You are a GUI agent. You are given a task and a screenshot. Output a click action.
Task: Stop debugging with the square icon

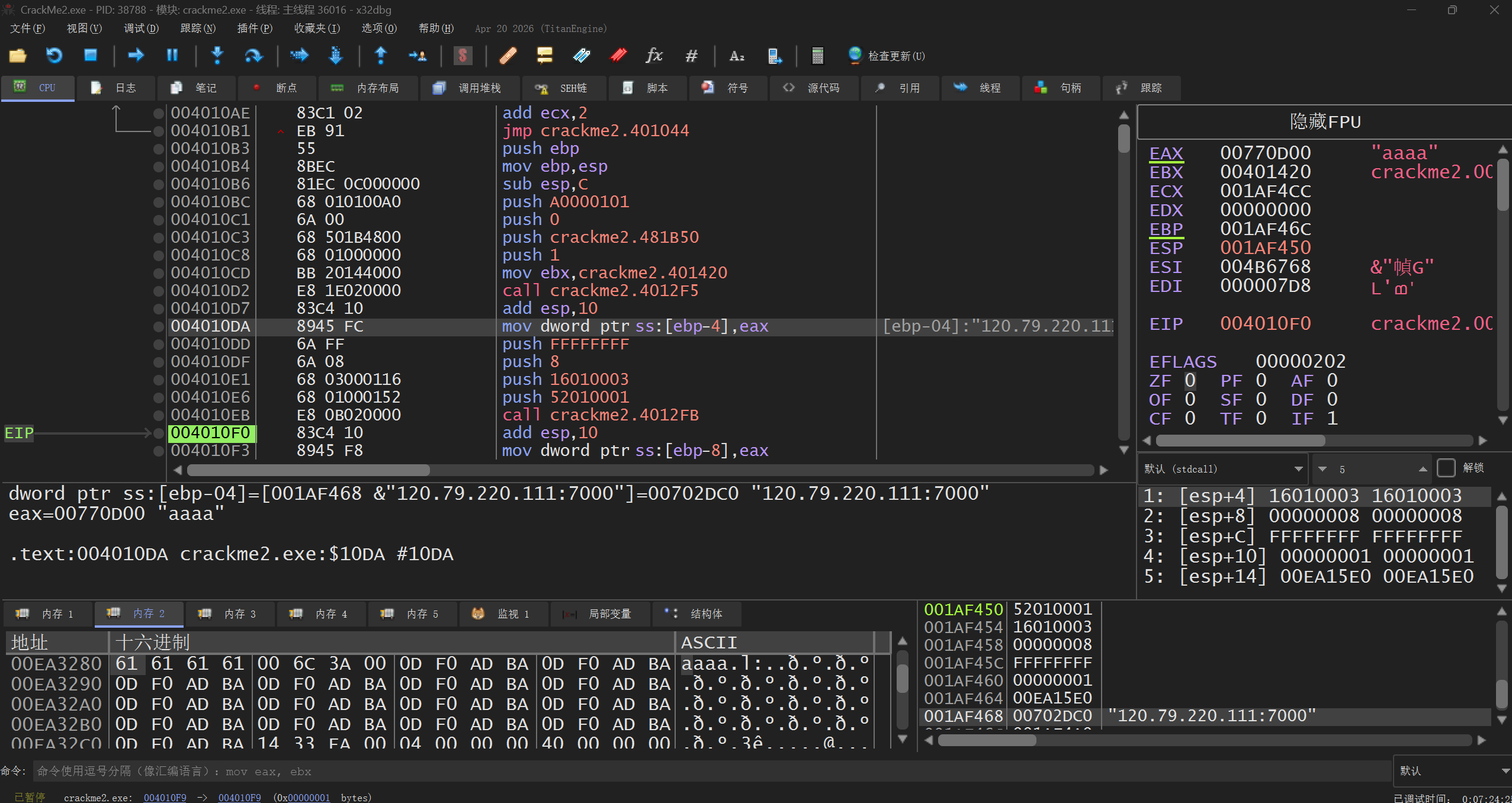click(90, 56)
